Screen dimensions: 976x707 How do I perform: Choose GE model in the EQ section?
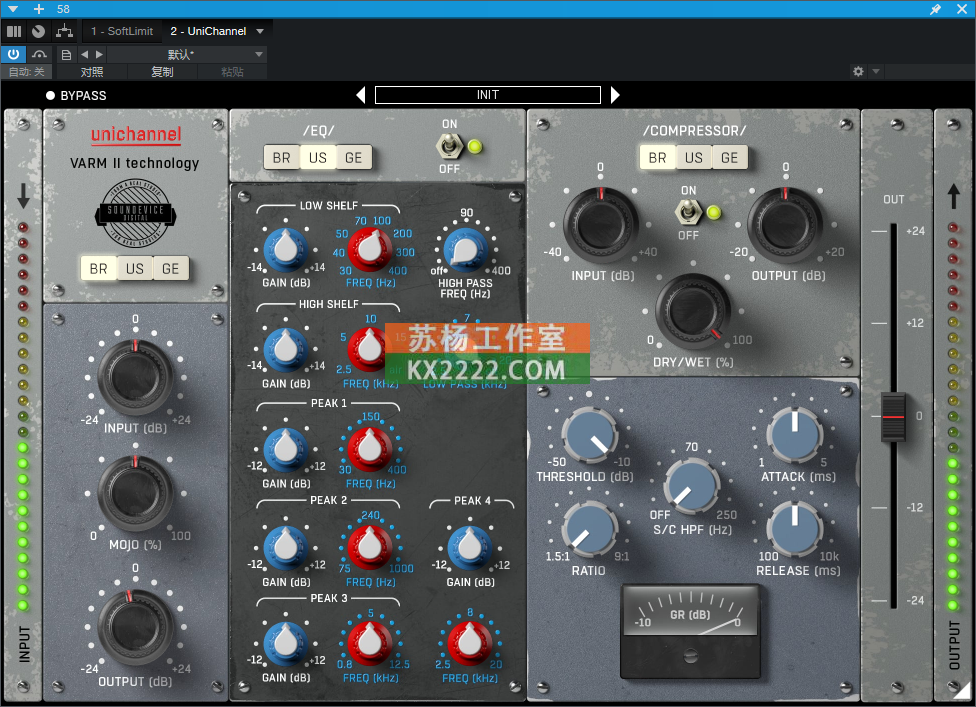[x=354, y=158]
